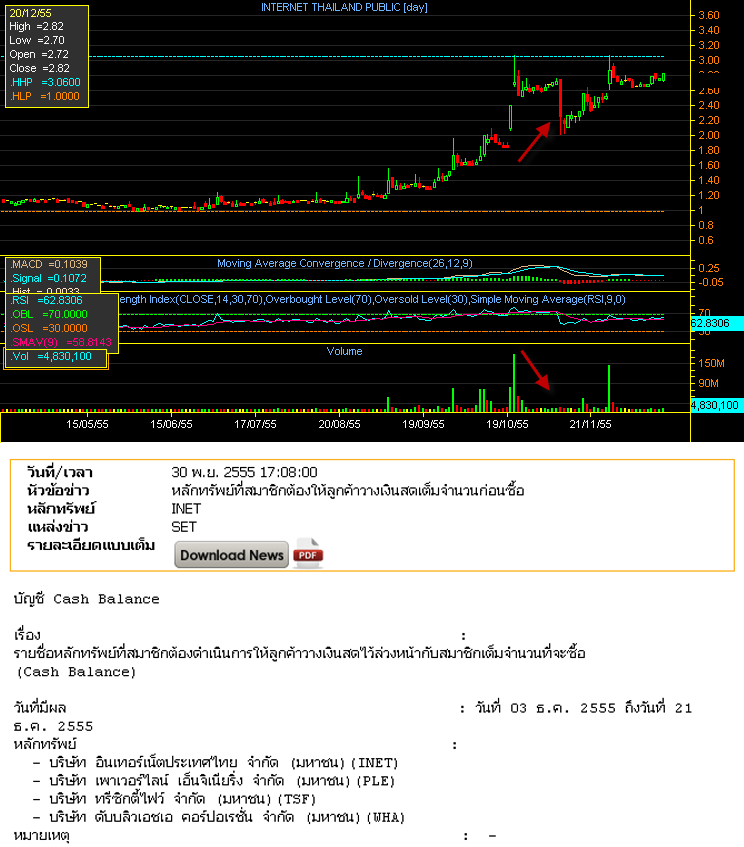This screenshot has height=847, width=744.
Task: Click the .HLP =1.0000 indicator value
Action: (x=44, y=96)
